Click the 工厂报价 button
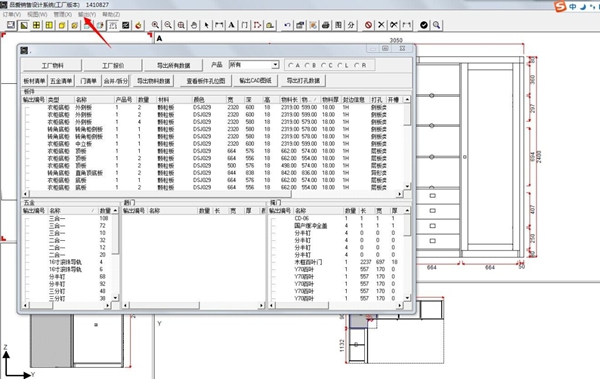Image resolution: width=600 pixels, height=379 pixels. pos(113,65)
